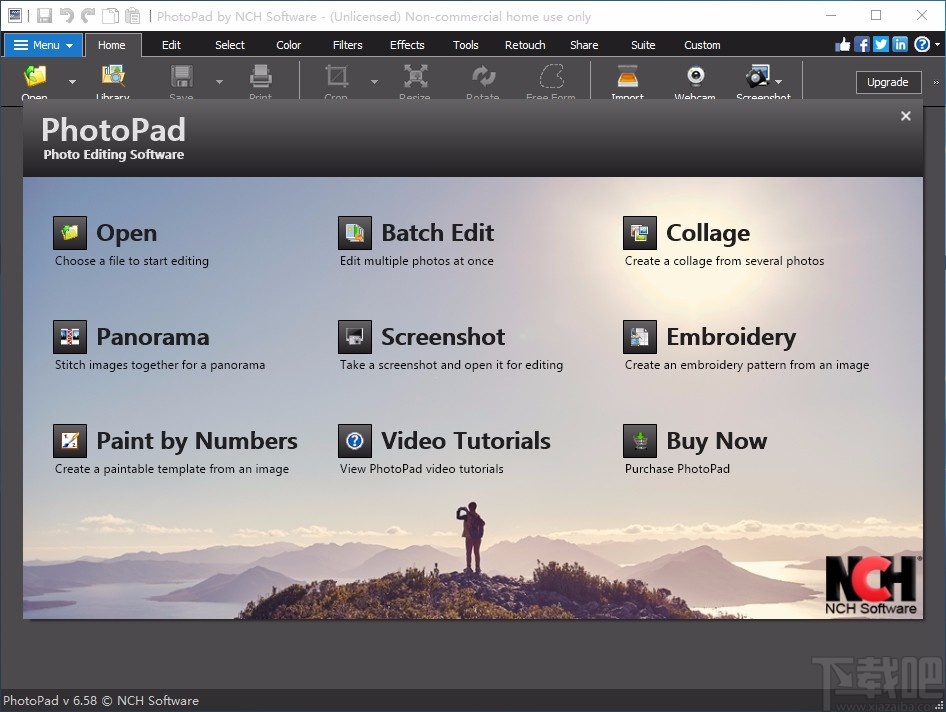Image resolution: width=946 pixels, height=712 pixels.
Task: Click the Upgrade button
Action: click(x=888, y=82)
